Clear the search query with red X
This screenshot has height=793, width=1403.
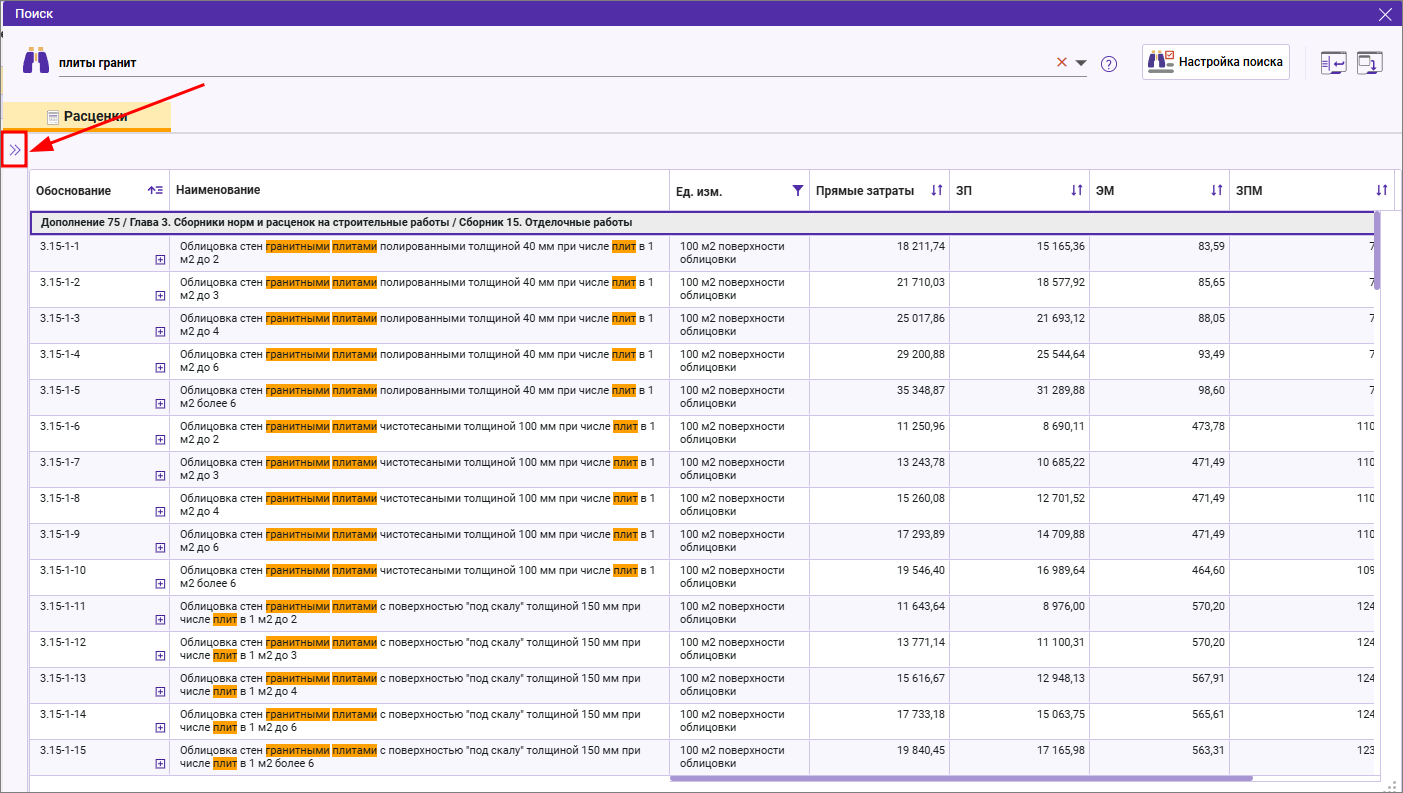point(1062,62)
